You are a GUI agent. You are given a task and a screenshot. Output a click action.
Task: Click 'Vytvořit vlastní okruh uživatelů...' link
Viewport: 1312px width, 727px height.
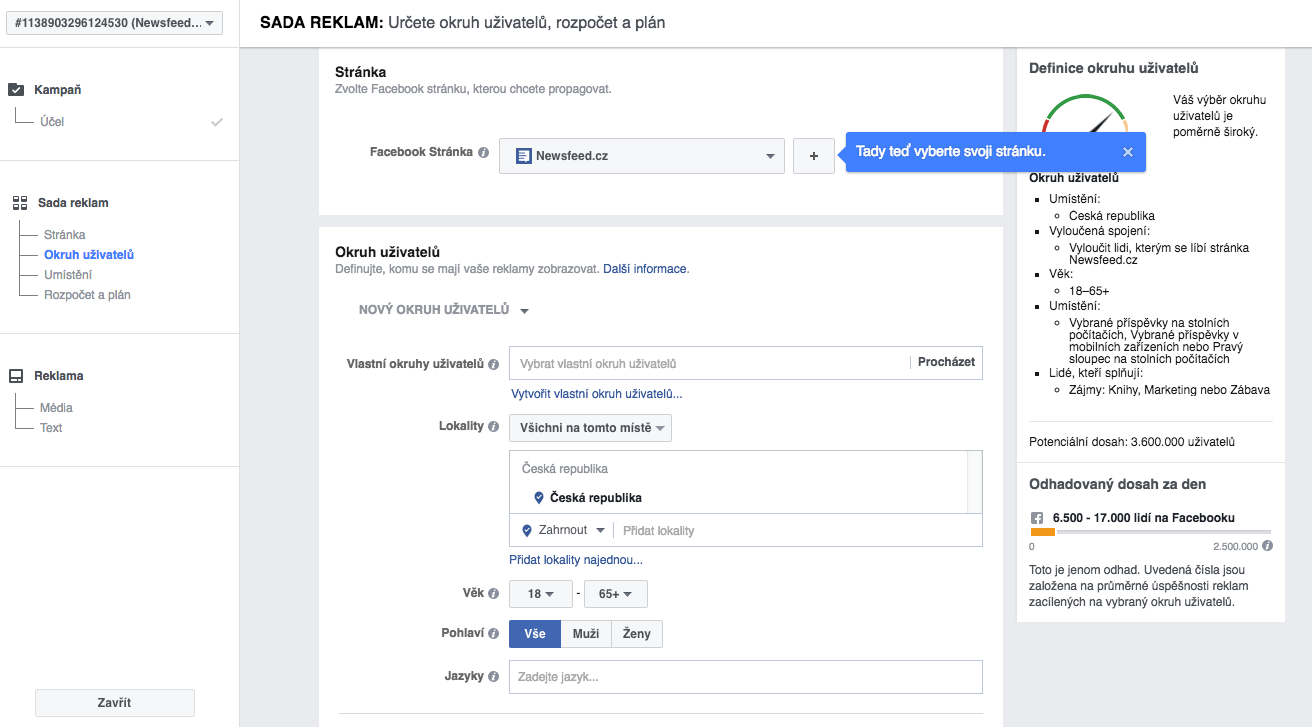click(x=597, y=394)
